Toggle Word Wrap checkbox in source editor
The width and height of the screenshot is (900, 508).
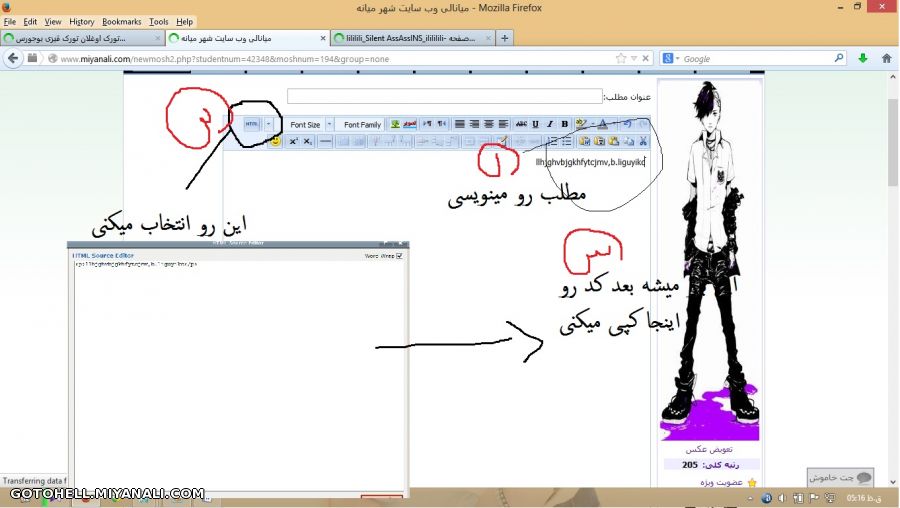click(399, 256)
